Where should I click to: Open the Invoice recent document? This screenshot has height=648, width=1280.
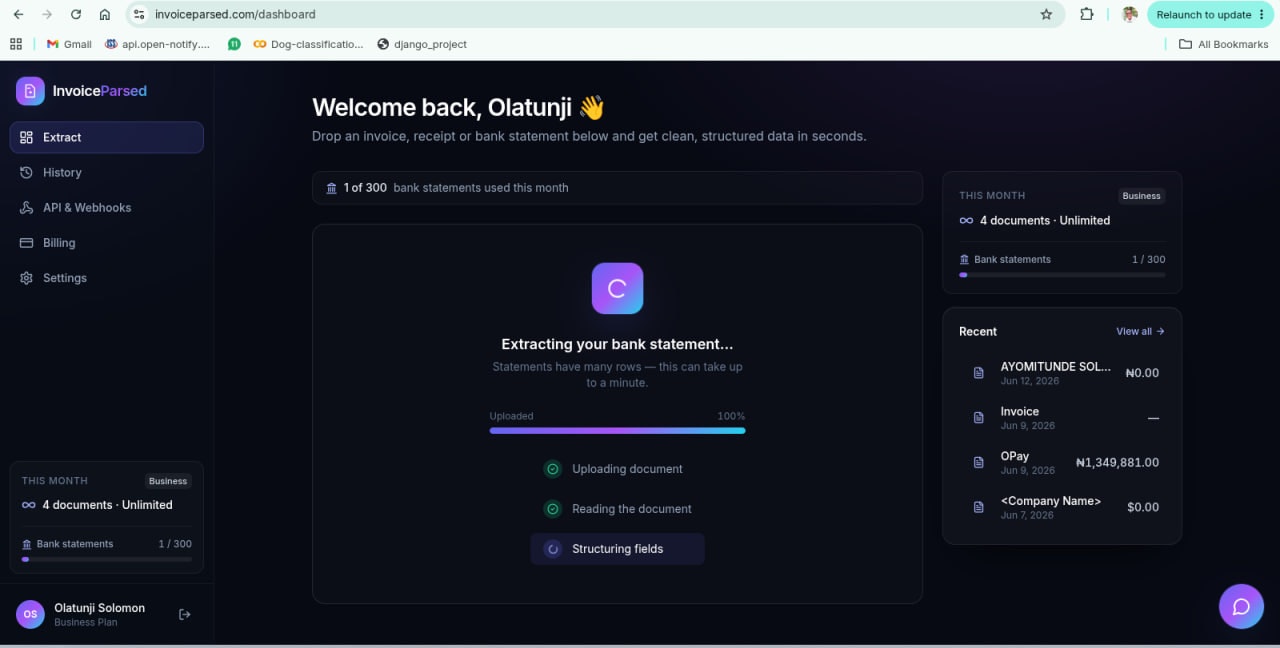pyautogui.click(x=1062, y=417)
